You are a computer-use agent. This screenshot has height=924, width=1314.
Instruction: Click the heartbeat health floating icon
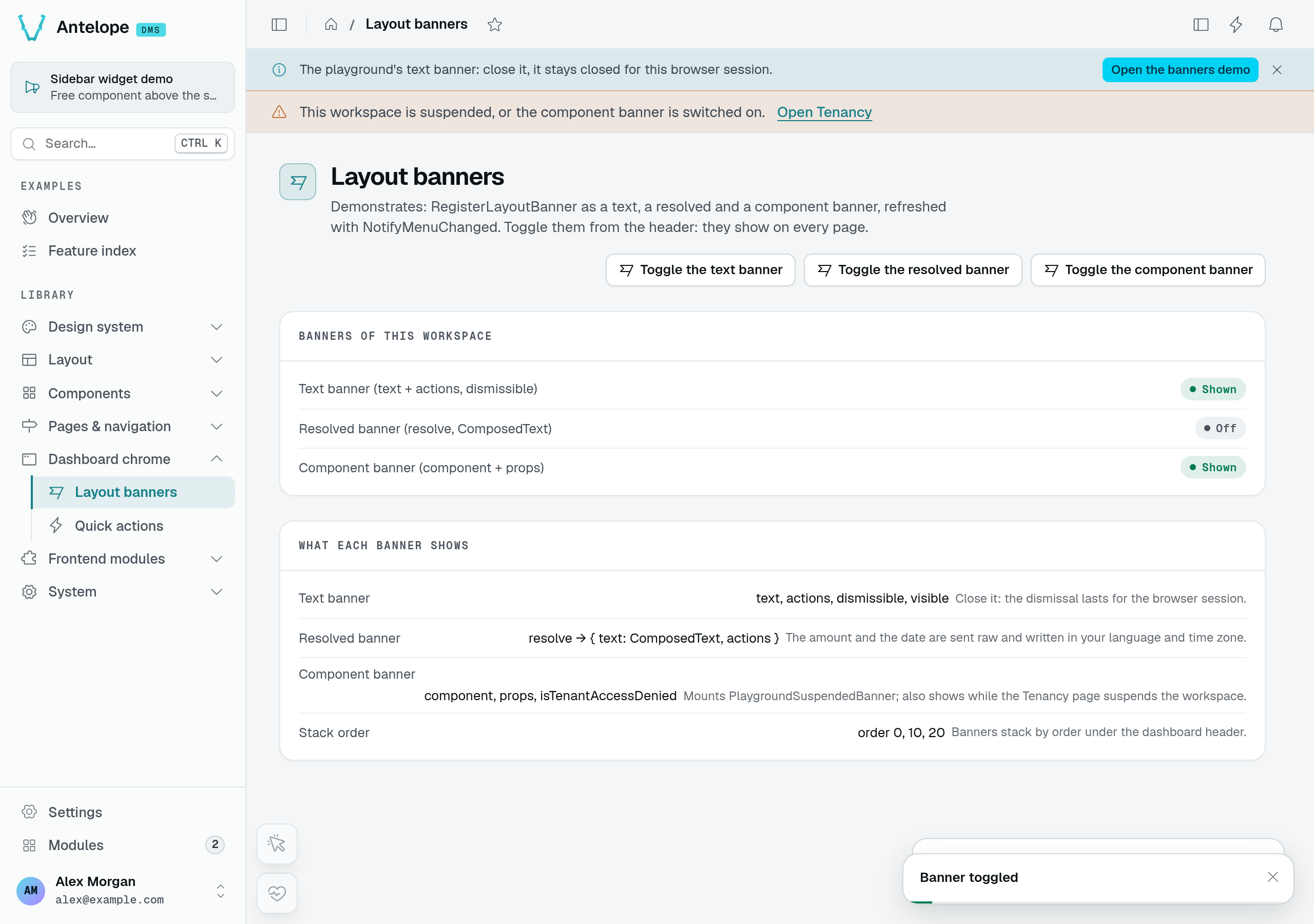pyautogui.click(x=277, y=893)
